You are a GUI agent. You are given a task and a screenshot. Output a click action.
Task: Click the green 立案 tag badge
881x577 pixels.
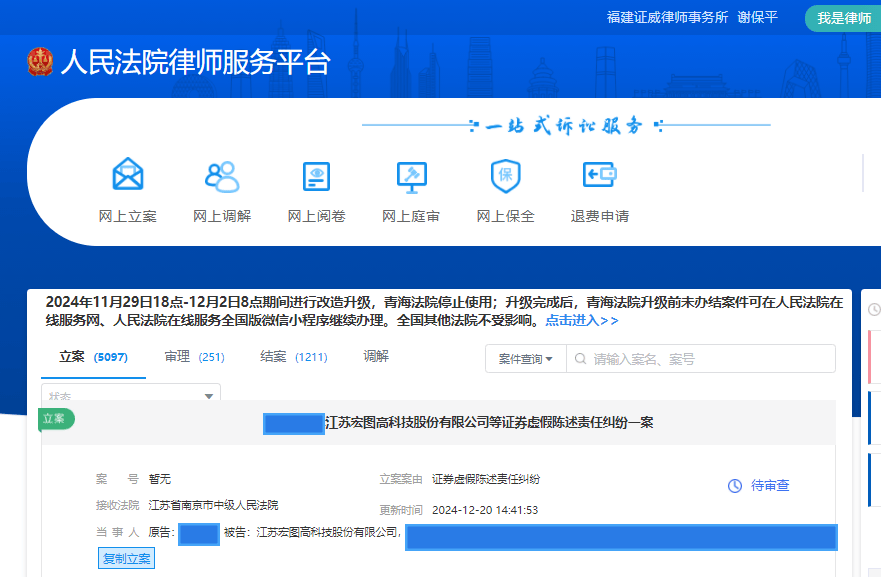pyautogui.click(x=56, y=419)
